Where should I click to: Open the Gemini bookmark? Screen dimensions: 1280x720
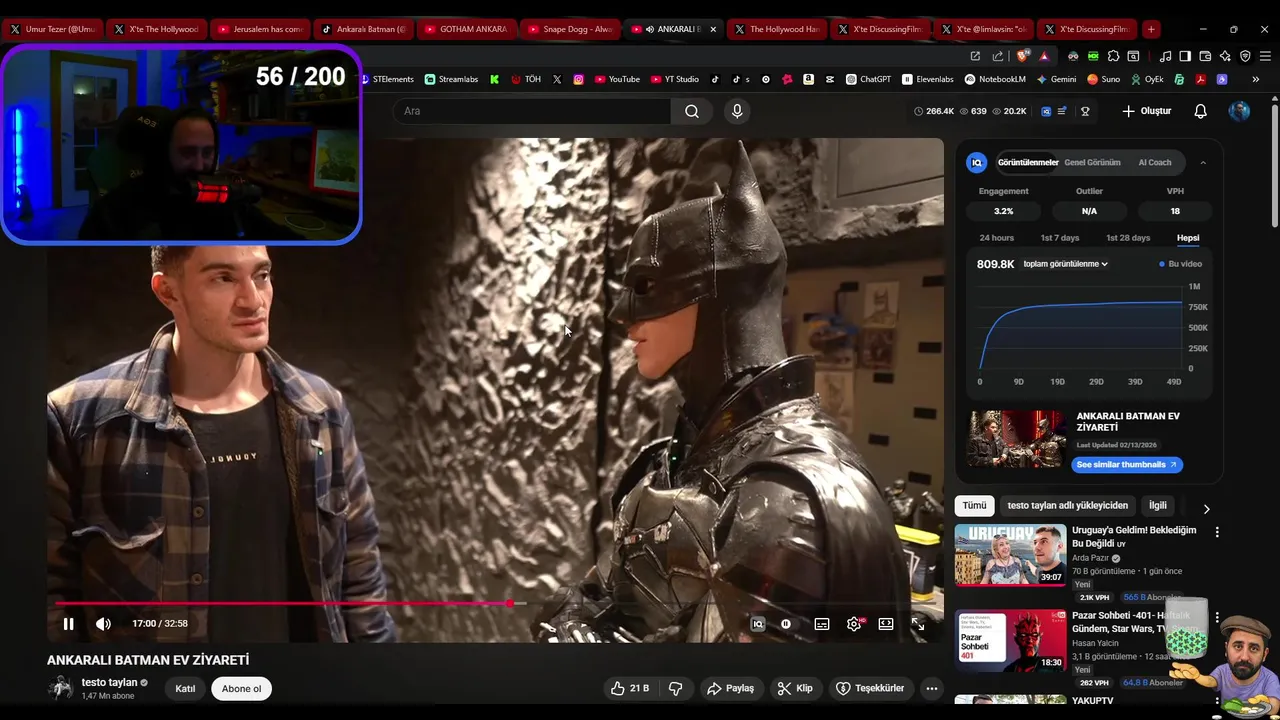[x=1056, y=79]
